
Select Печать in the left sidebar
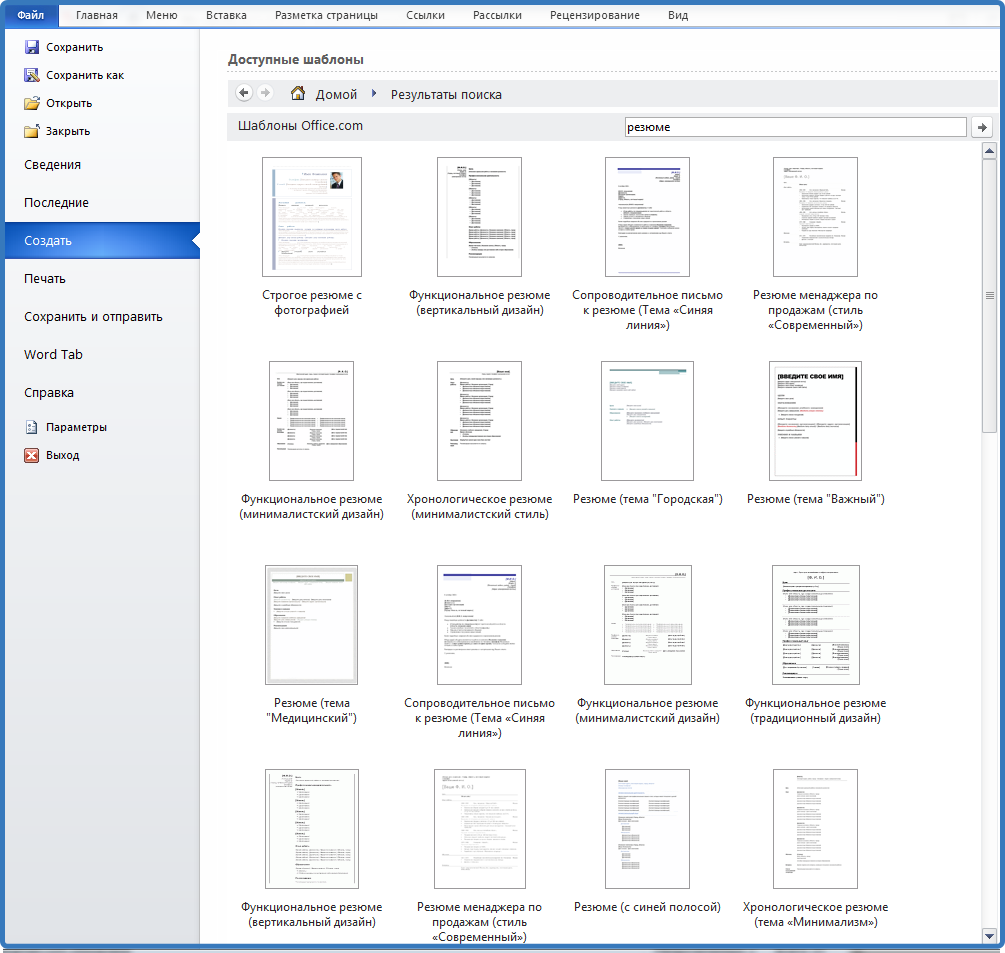45,279
